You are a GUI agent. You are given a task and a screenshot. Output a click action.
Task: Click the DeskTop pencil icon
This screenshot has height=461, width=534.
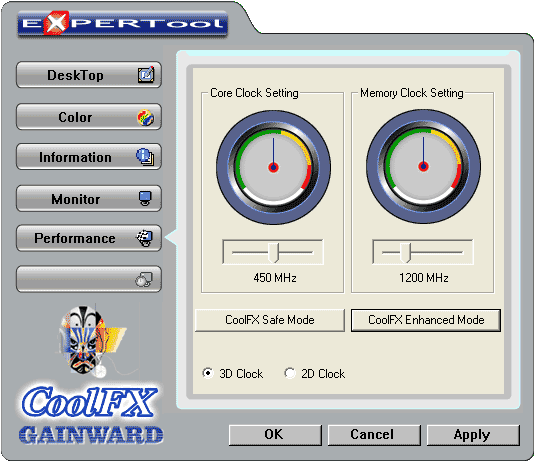pyautogui.click(x=146, y=75)
